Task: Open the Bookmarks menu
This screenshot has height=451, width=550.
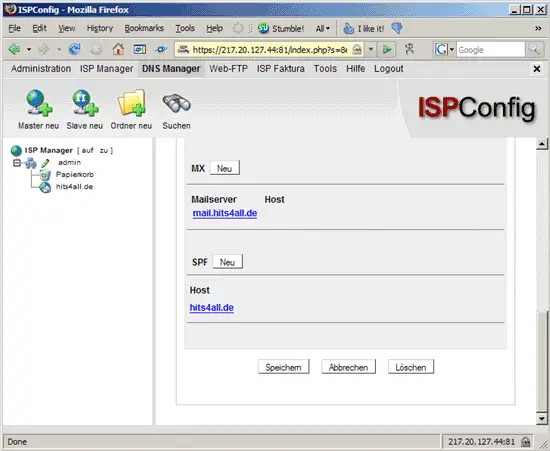Action: click(x=144, y=28)
